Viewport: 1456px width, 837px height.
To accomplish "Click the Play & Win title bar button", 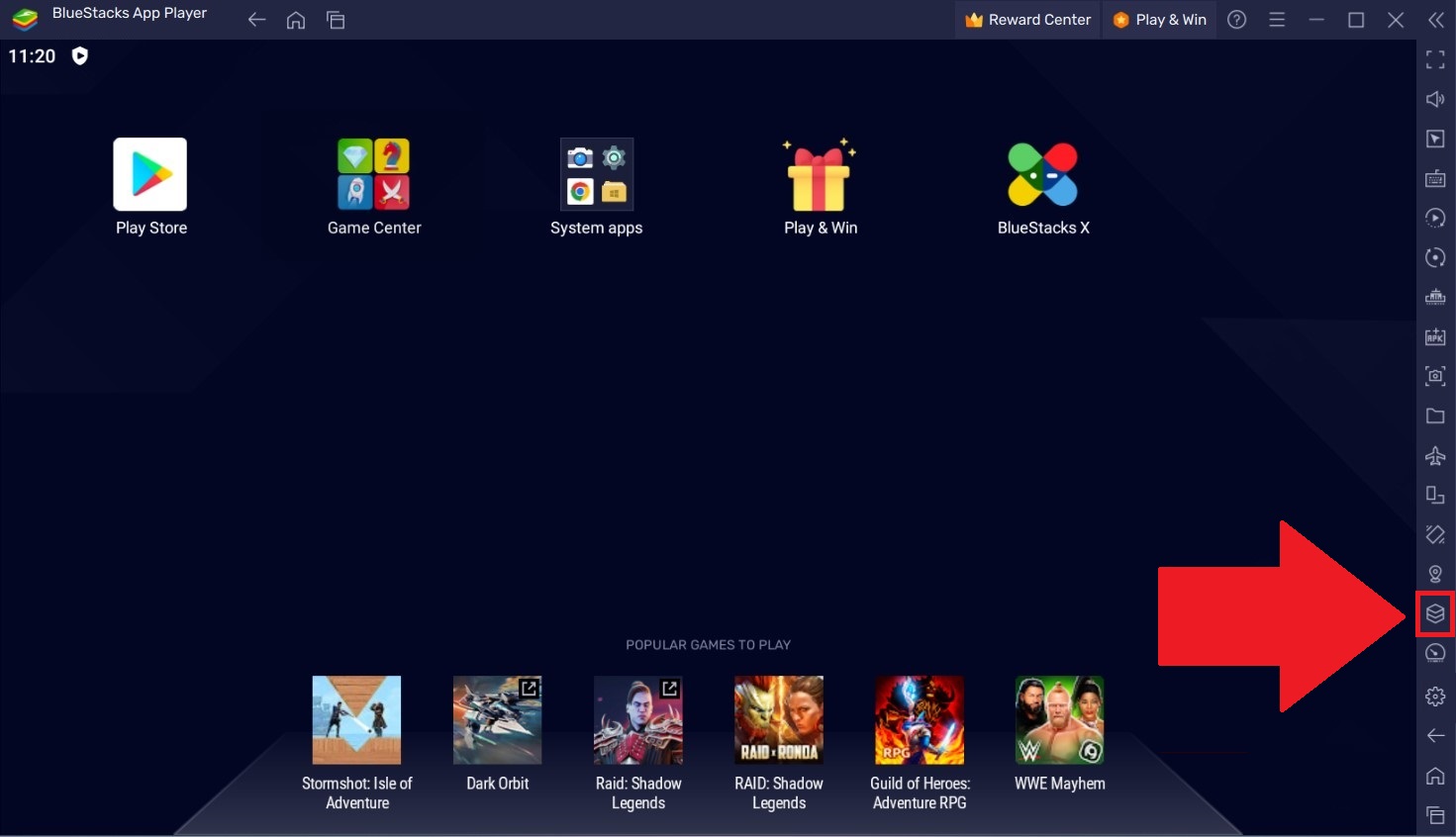I will pos(1160,20).
